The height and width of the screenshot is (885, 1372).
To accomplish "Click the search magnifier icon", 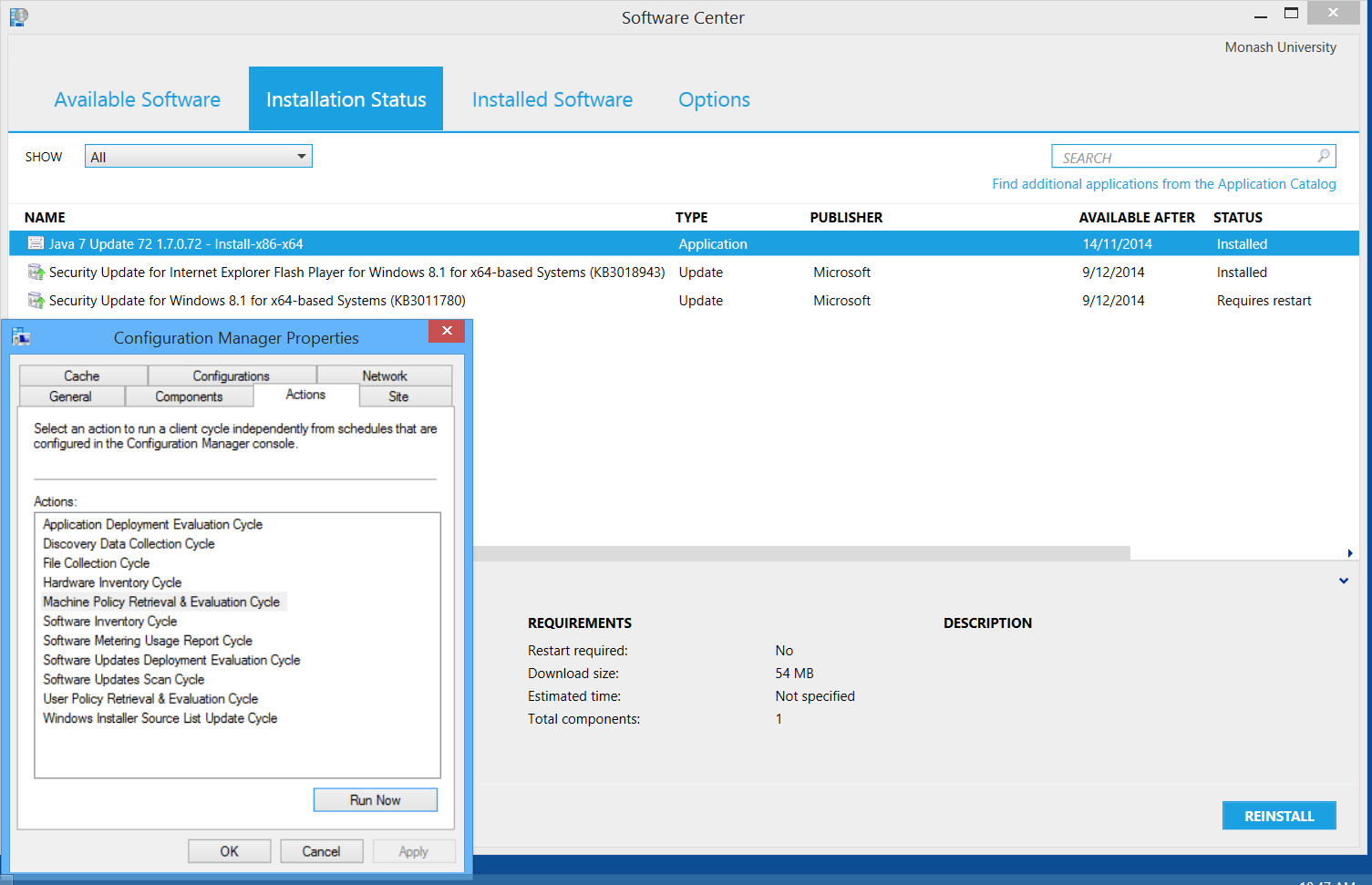I will 1324,156.
